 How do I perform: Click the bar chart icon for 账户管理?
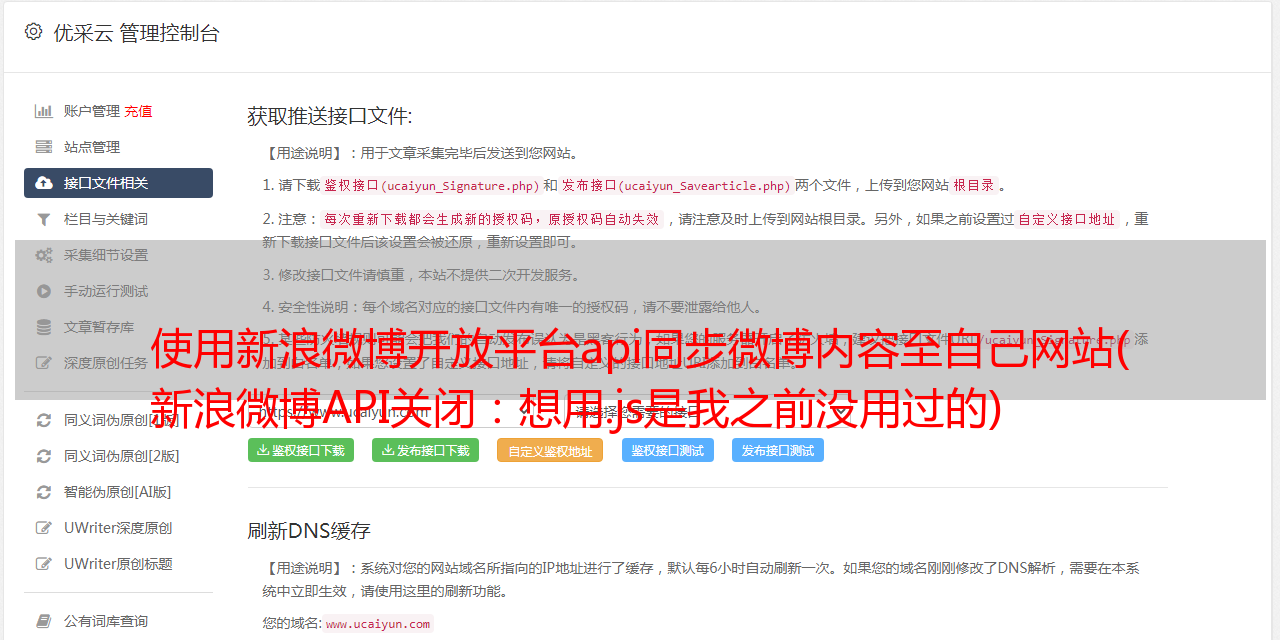(44, 111)
